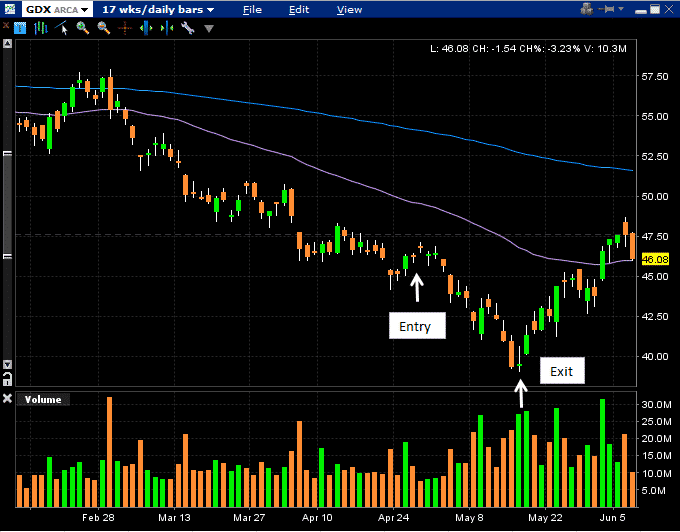The image size is (680, 532).
Task: Click the yellow 46.08 last price tag
Action: click(654, 259)
